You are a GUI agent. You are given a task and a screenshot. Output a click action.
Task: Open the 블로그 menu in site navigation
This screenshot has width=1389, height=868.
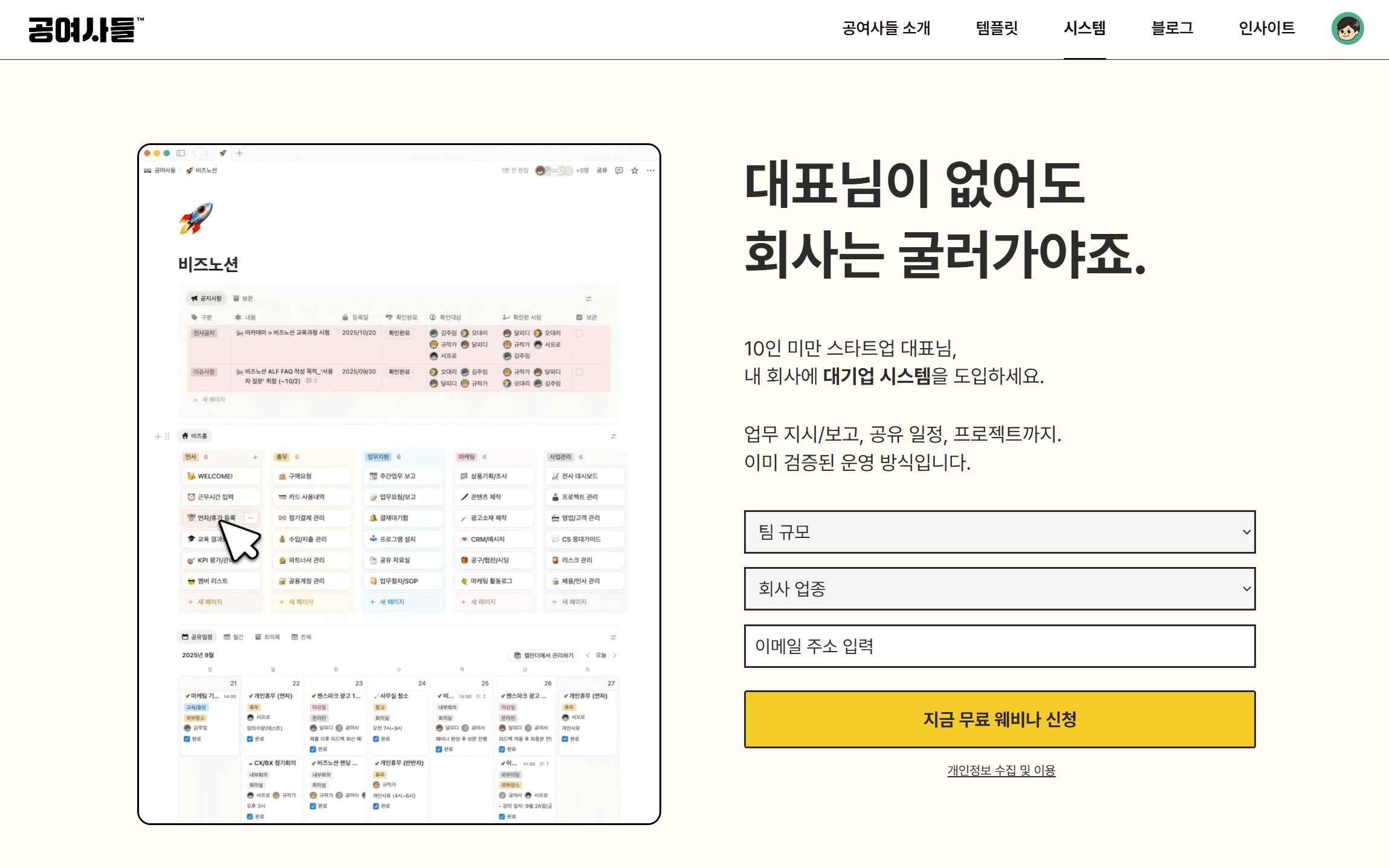click(1171, 28)
